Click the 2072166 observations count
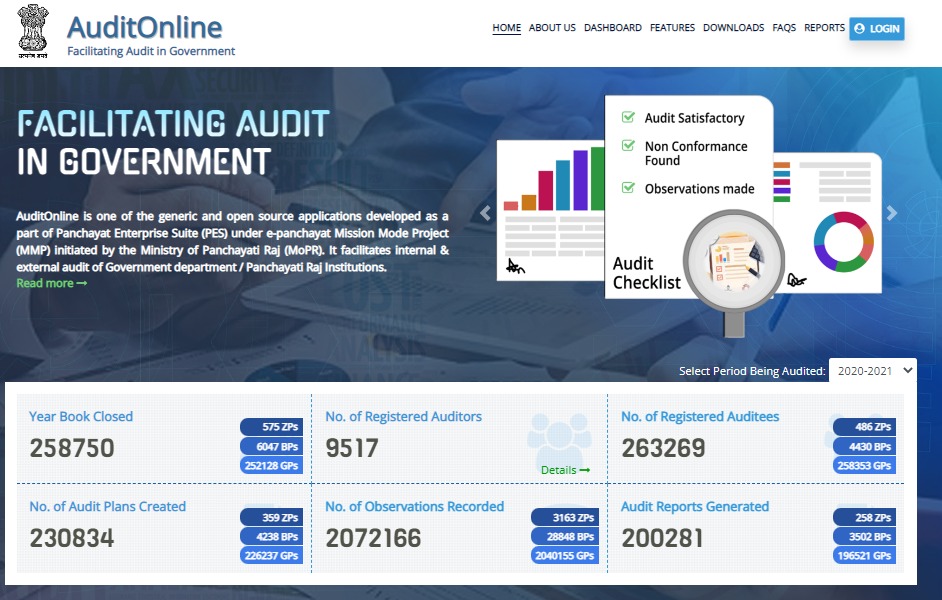 click(x=374, y=538)
